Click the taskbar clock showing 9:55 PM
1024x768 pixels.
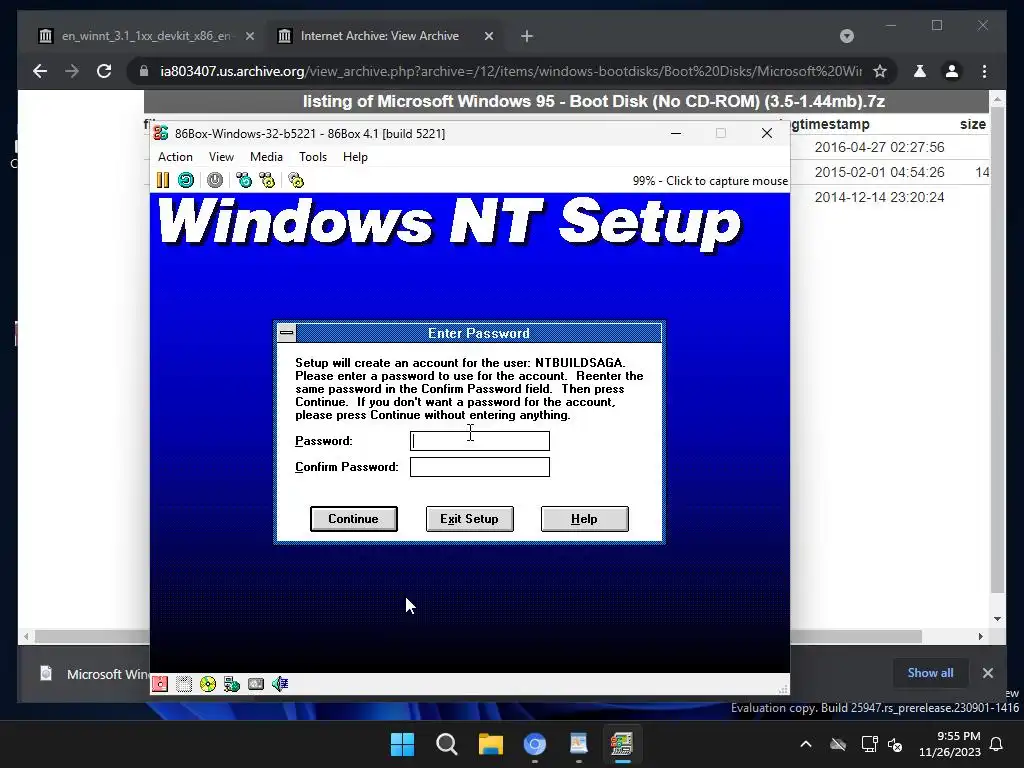click(x=950, y=744)
